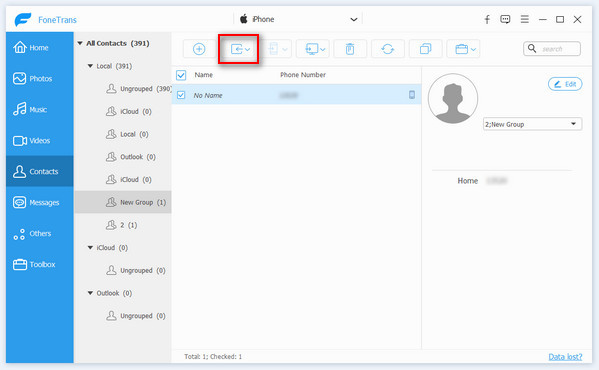Go to Home in the sidebar
Image resolution: width=599 pixels, height=370 pixels.
39,48
